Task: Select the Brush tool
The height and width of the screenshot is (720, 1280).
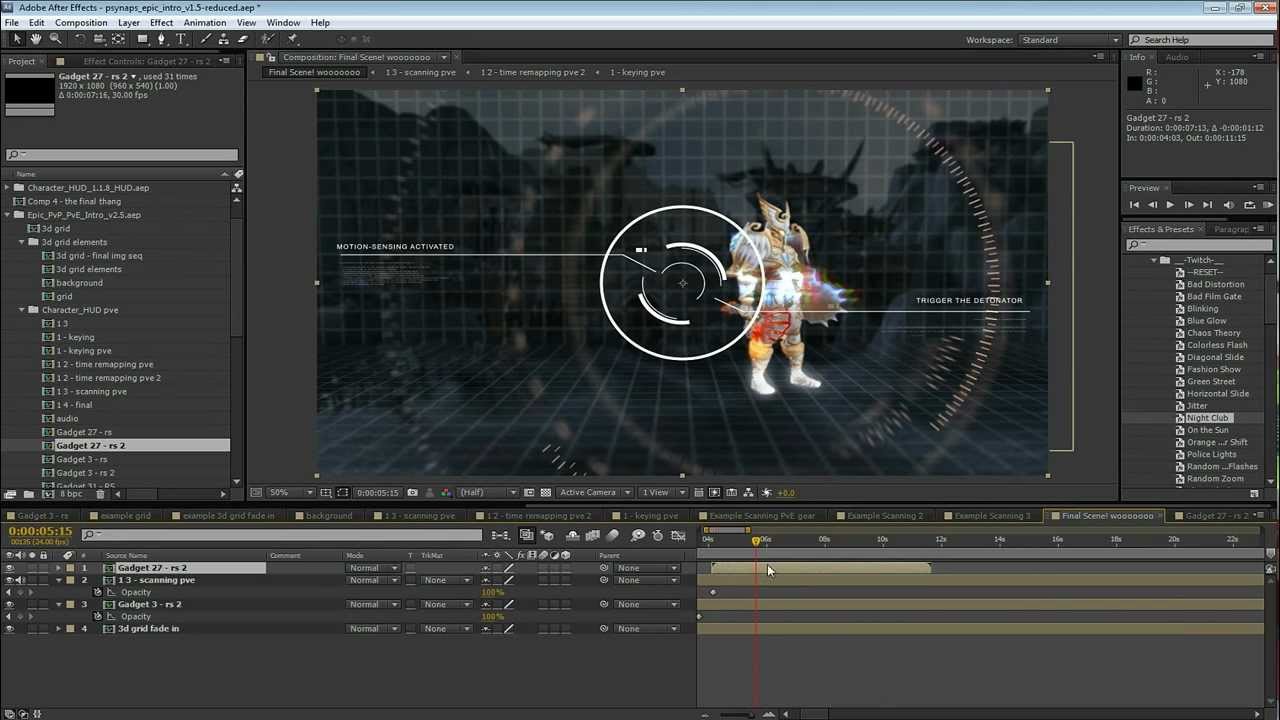Action: point(206,39)
